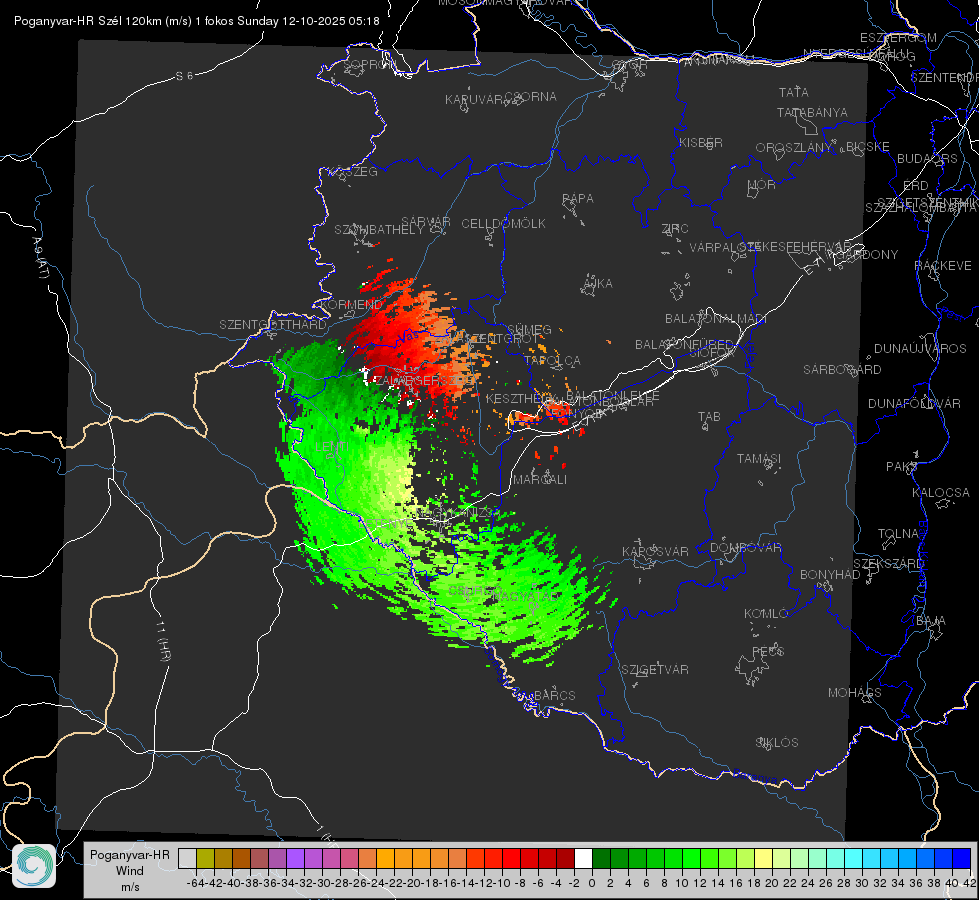Pick the bright violet legend swatch
The width and height of the screenshot is (979, 900).
click(x=295, y=858)
